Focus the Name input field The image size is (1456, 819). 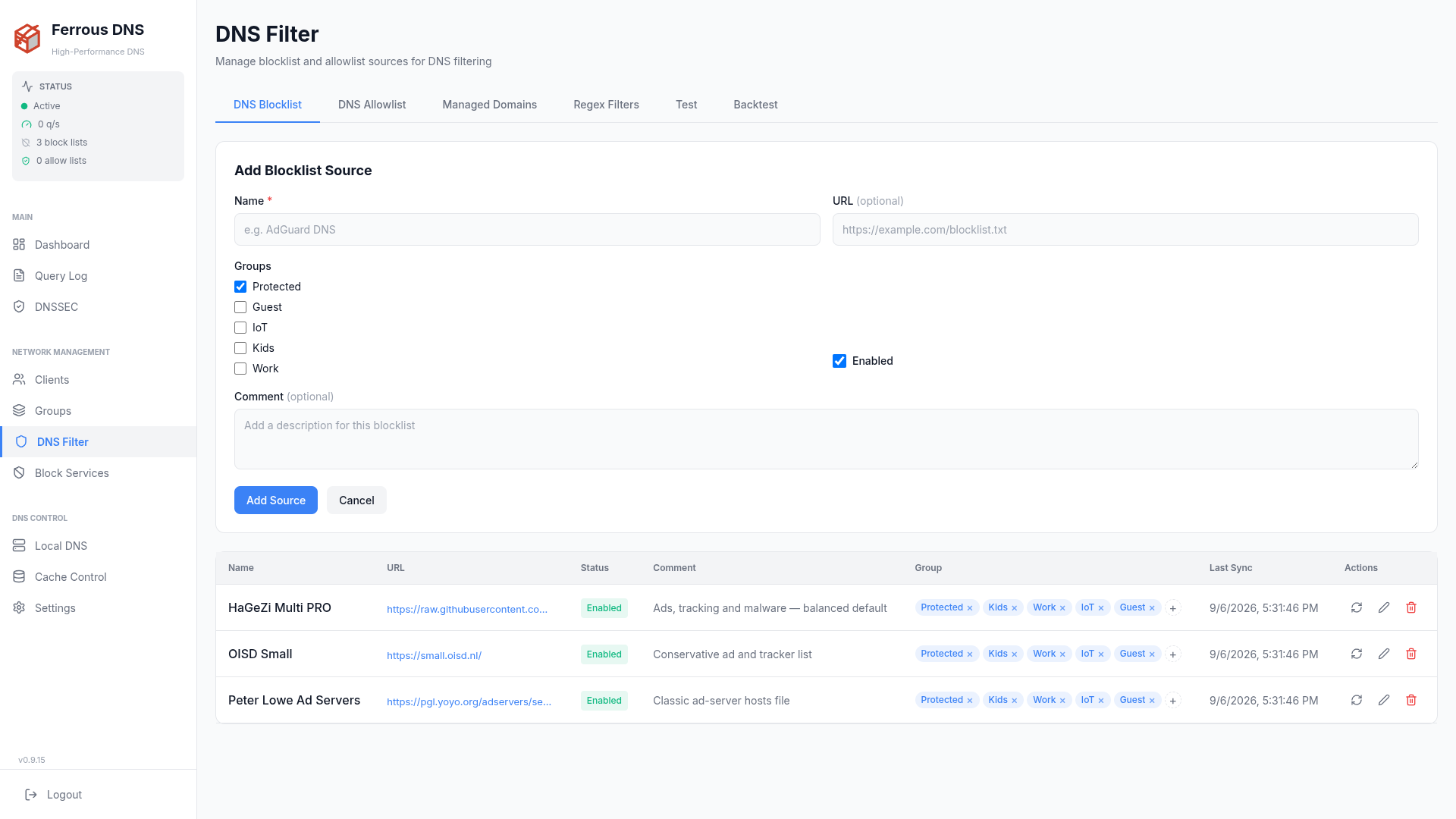527,230
